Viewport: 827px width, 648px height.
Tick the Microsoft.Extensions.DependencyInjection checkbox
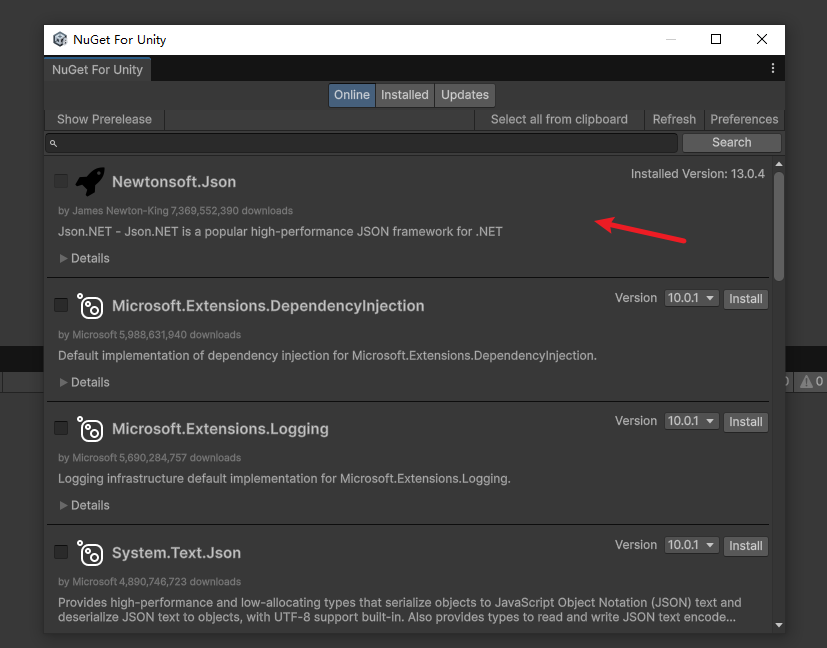[61, 305]
